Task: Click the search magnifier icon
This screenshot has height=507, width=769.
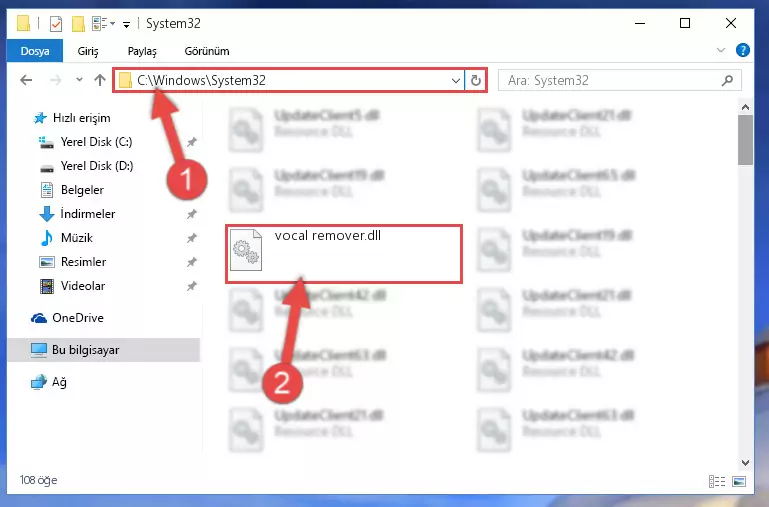Action: pos(727,80)
